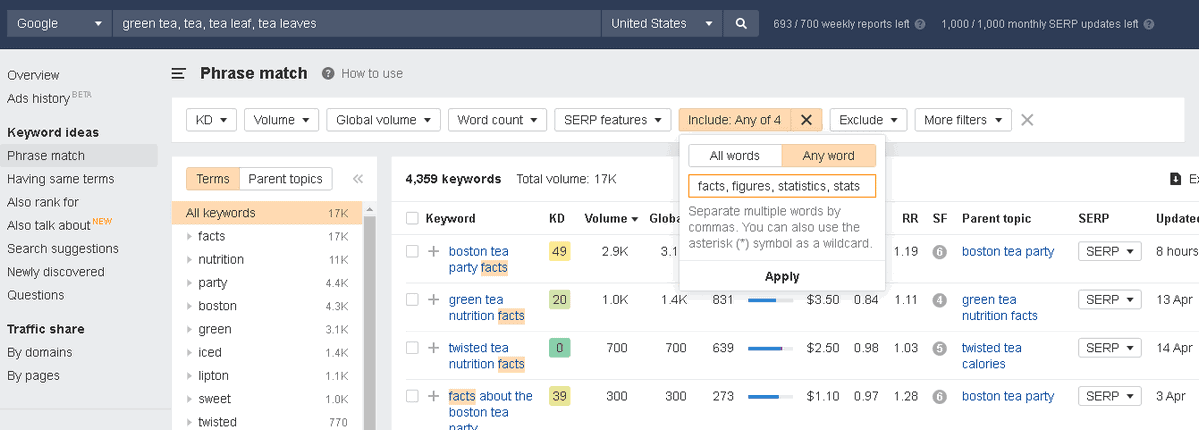Open the Exclude filter dropdown
The image size is (1199, 430).
(x=869, y=120)
